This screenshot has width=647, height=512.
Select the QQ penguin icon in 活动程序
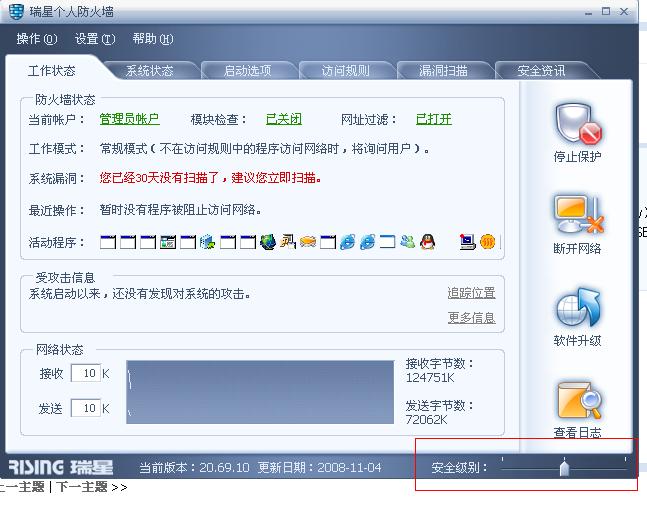(x=427, y=241)
